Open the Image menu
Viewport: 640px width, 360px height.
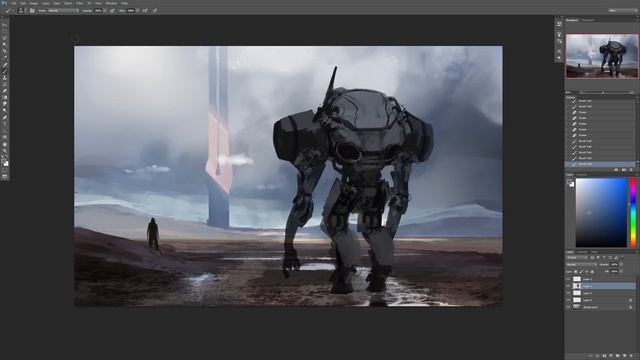34,3
